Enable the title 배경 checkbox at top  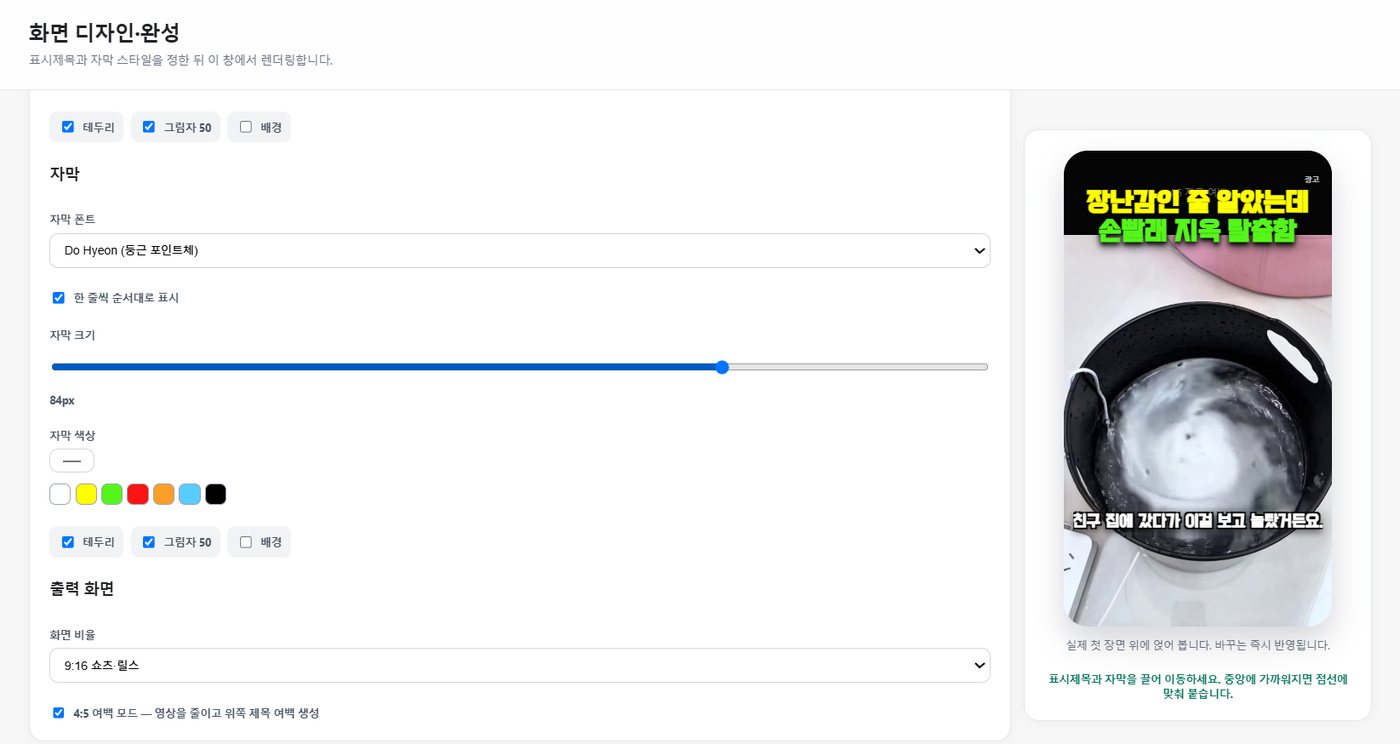246,127
